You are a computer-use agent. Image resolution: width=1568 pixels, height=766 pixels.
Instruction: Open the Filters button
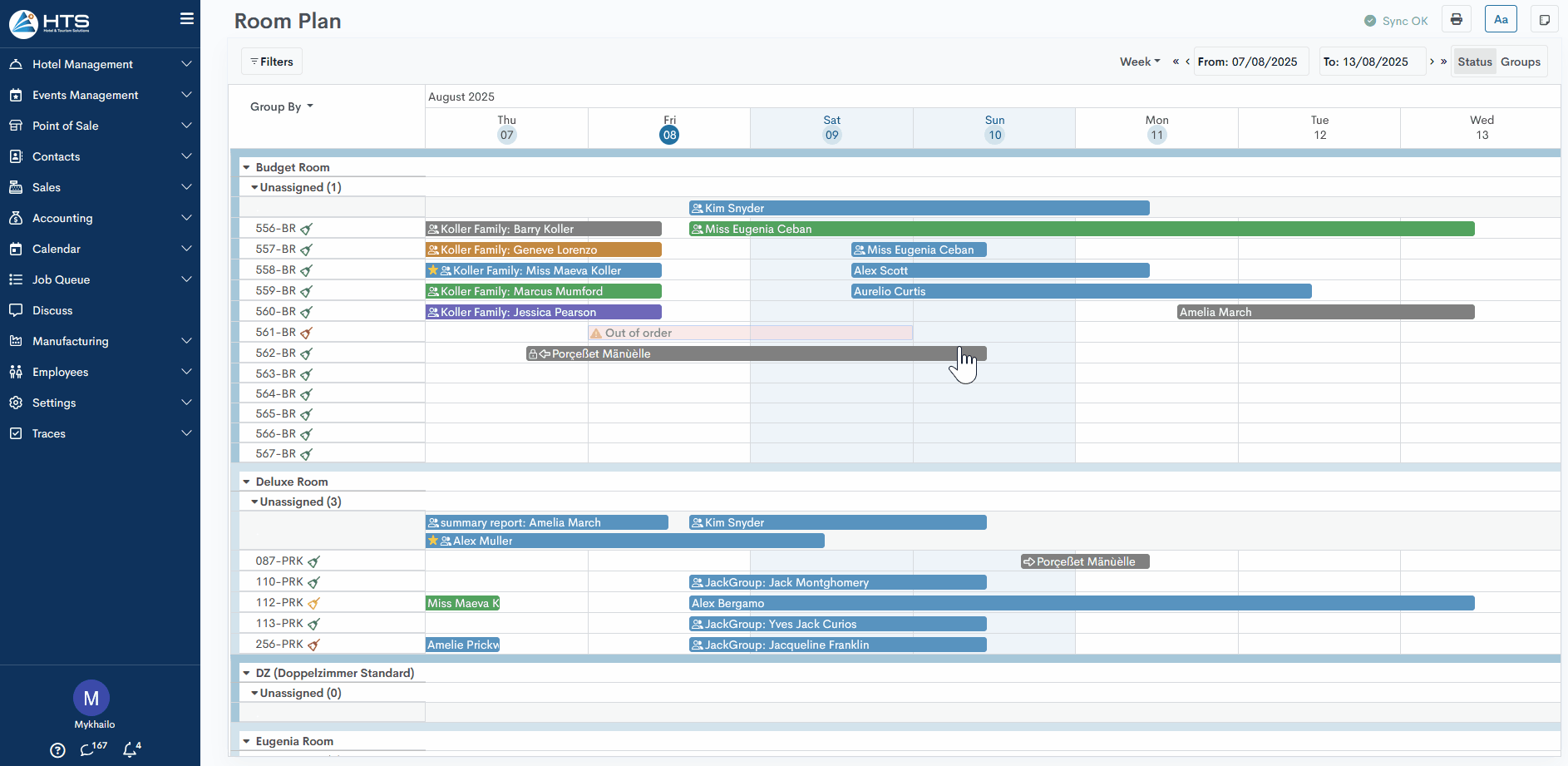[x=272, y=62]
